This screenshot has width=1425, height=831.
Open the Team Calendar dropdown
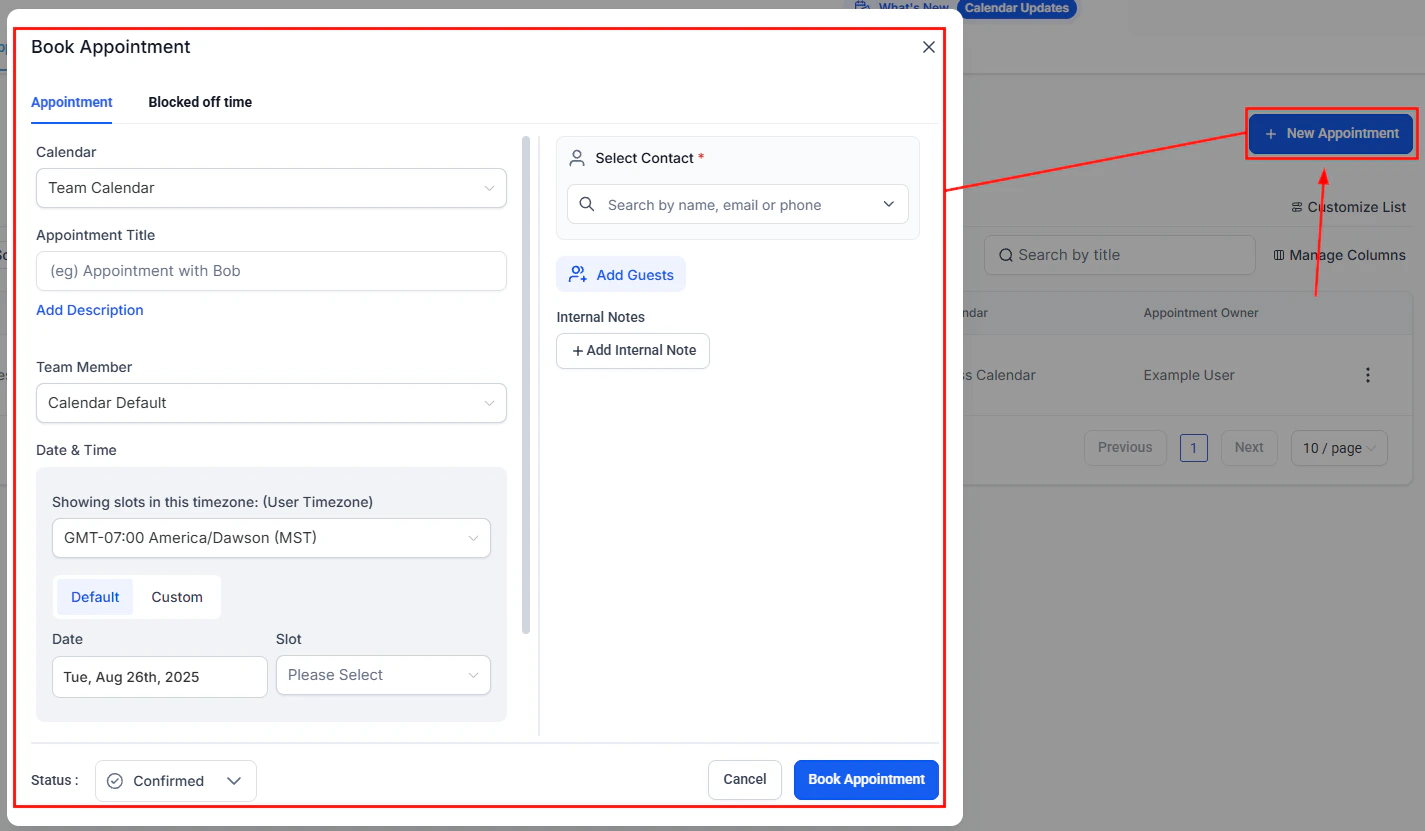(x=271, y=188)
